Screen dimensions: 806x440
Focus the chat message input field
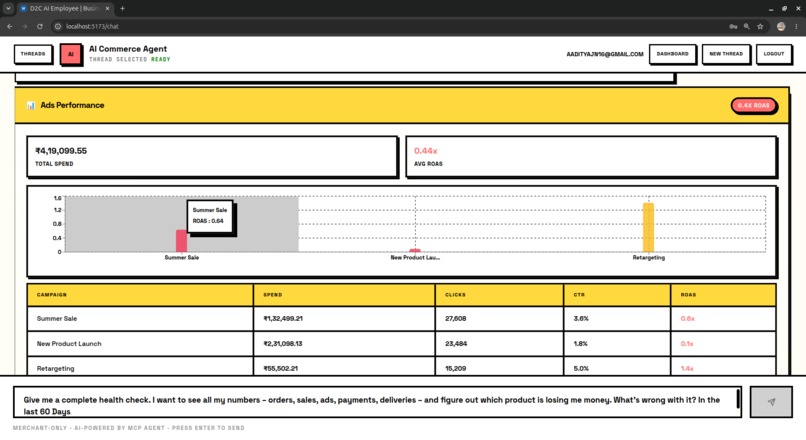click(377, 402)
